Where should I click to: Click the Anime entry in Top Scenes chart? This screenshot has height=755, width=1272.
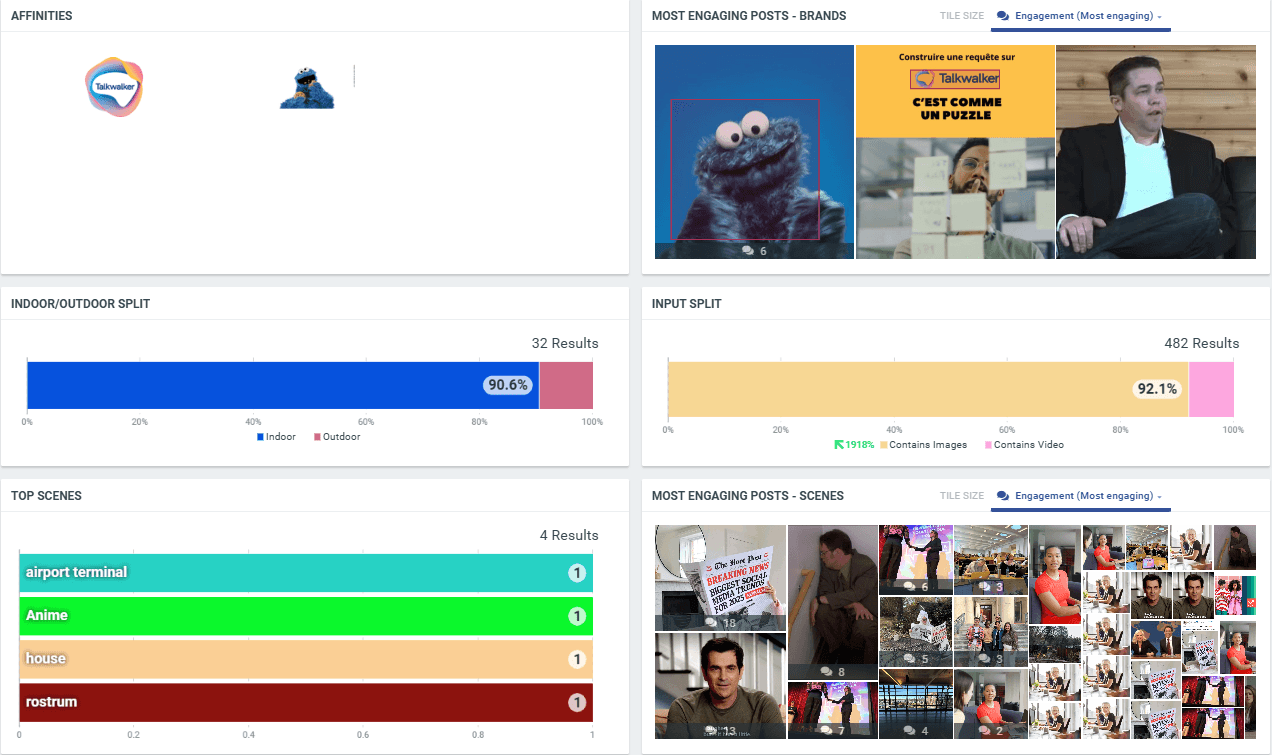click(300, 616)
